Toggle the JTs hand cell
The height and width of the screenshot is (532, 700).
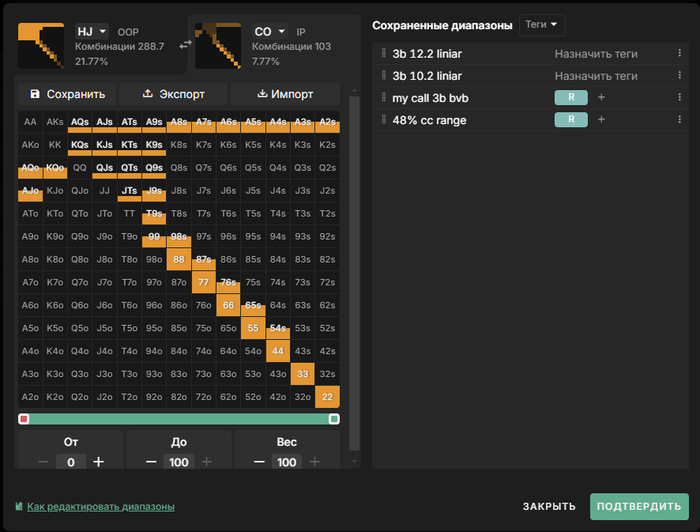pyautogui.click(x=129, y=191)
